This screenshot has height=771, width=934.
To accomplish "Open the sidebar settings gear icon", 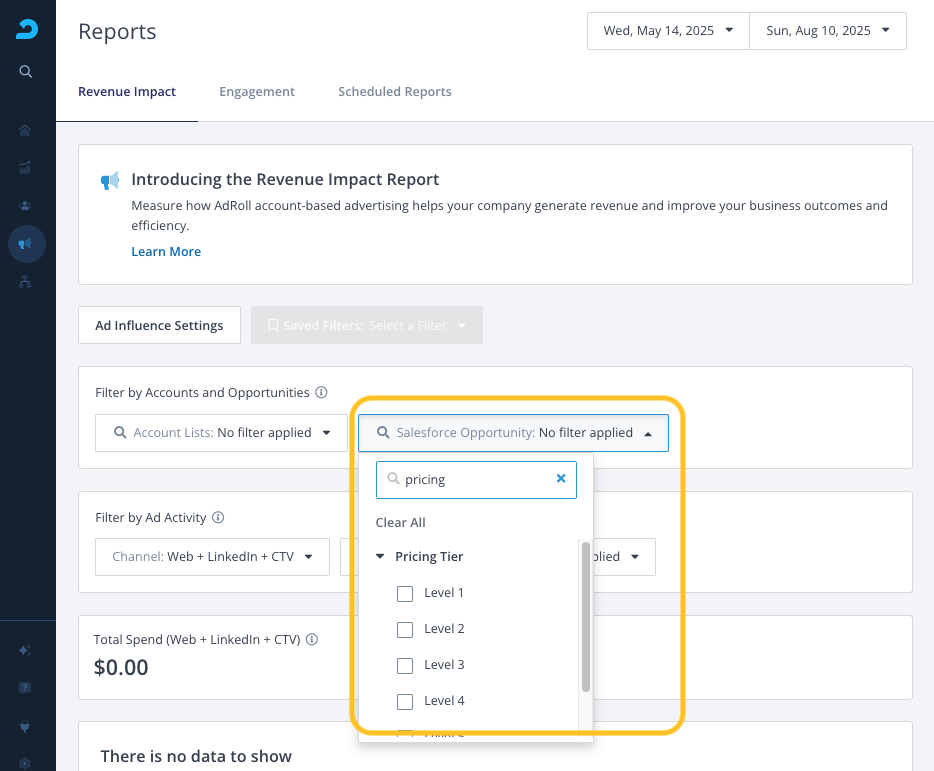I will pyautogui.click(x=24, y=763).
